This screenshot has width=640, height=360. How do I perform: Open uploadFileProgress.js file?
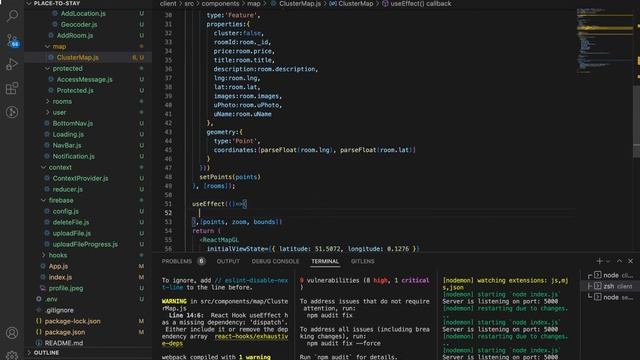[x=85, y=244]
